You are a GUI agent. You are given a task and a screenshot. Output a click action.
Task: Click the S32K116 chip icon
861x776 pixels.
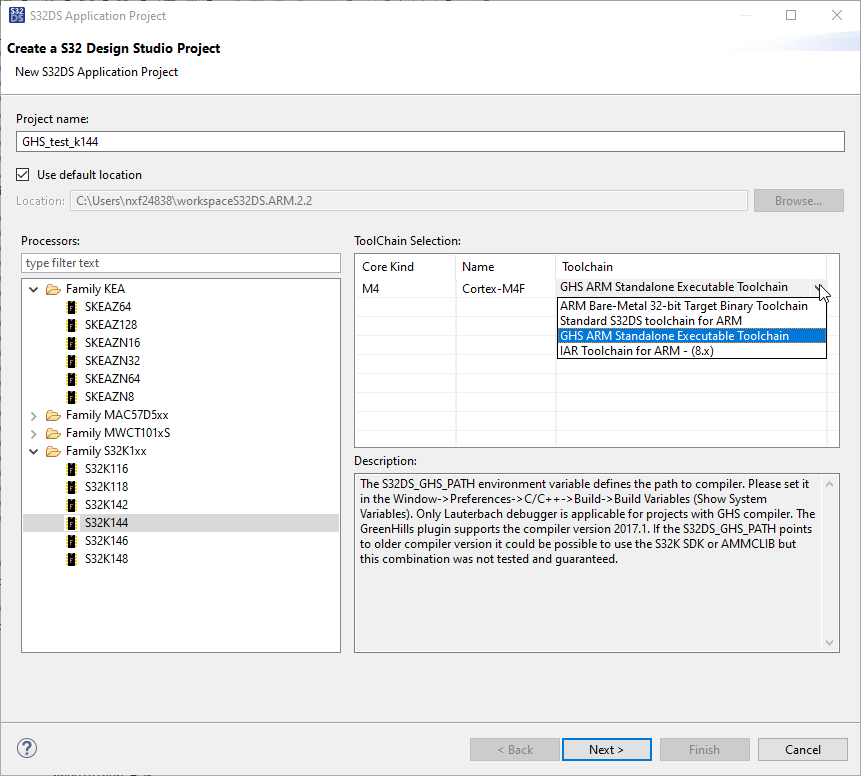(71, 468)
